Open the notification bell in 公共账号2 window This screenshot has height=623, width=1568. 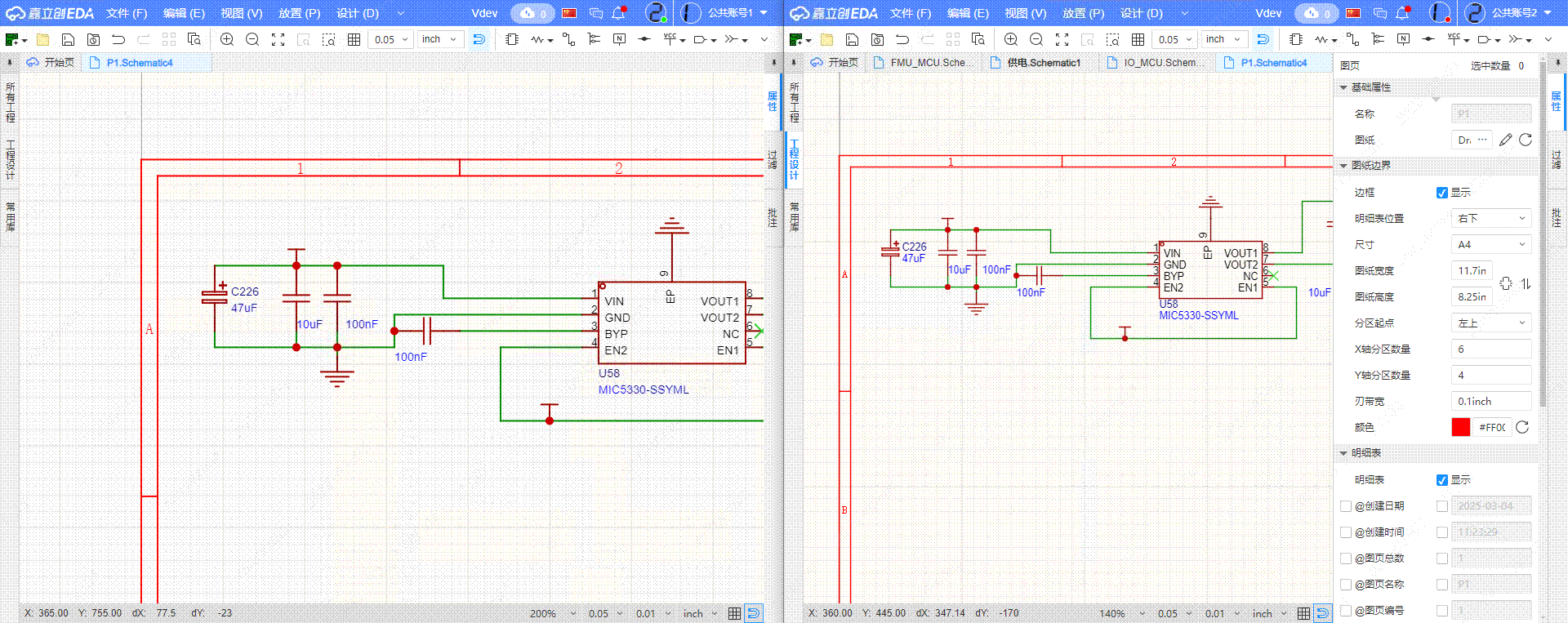click(x=1402, y=13)
